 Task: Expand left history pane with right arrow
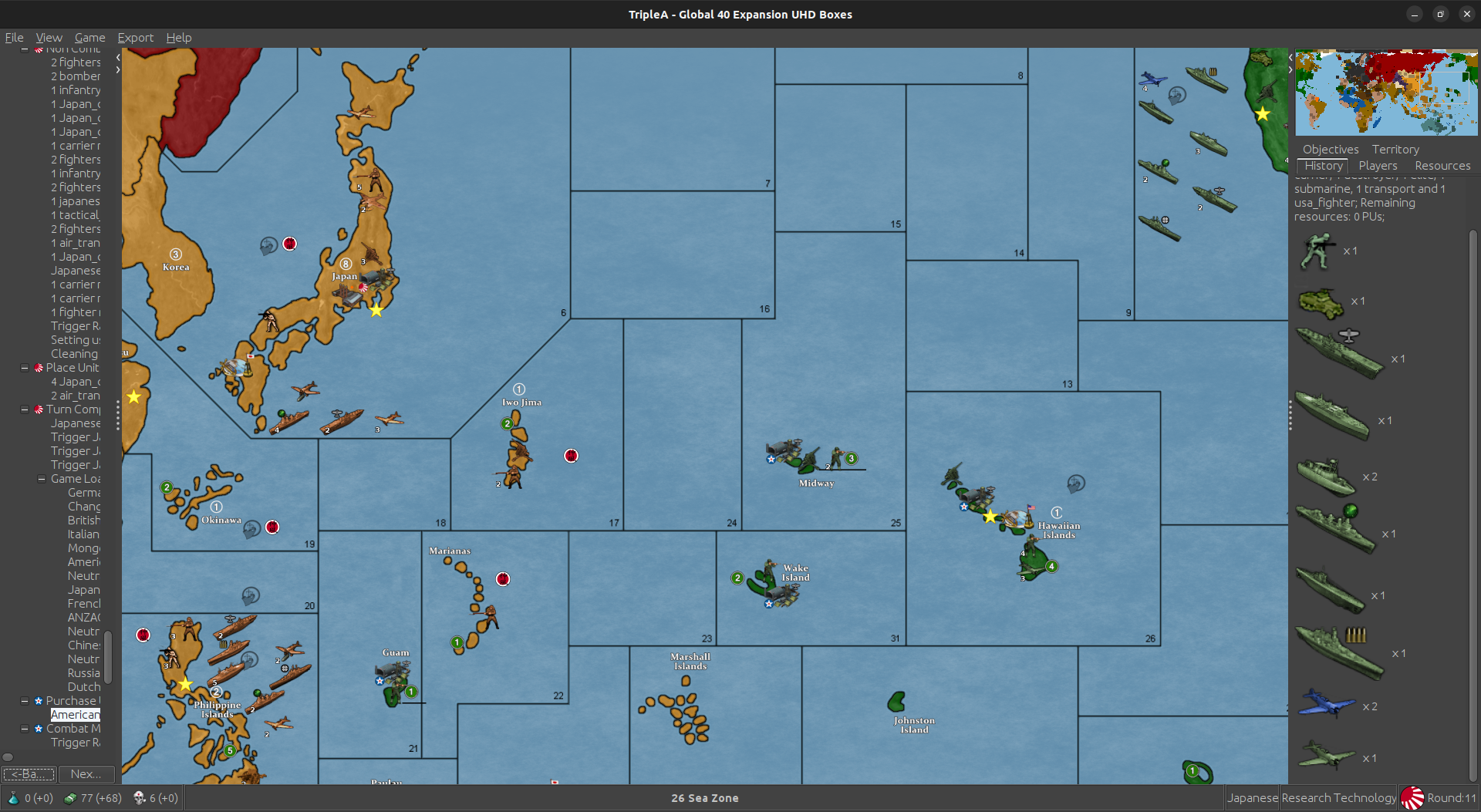[x=118, y=69]
